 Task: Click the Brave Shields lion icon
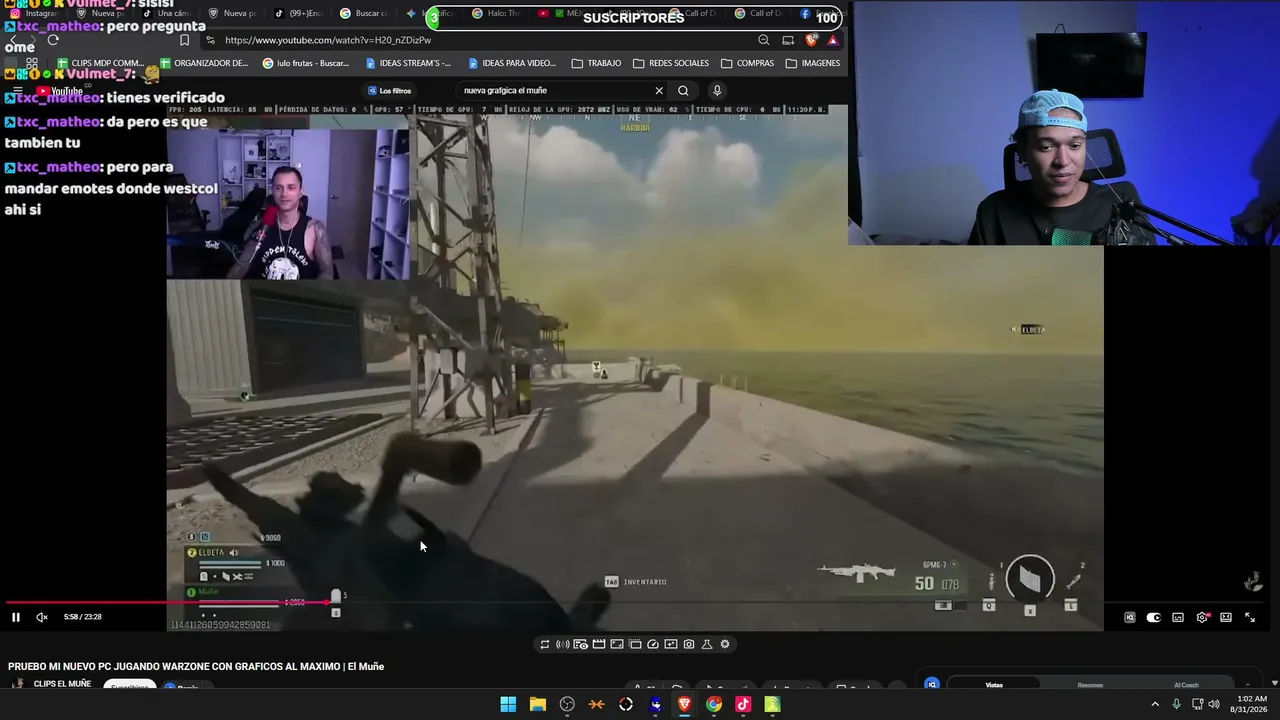tap(811, 40)
